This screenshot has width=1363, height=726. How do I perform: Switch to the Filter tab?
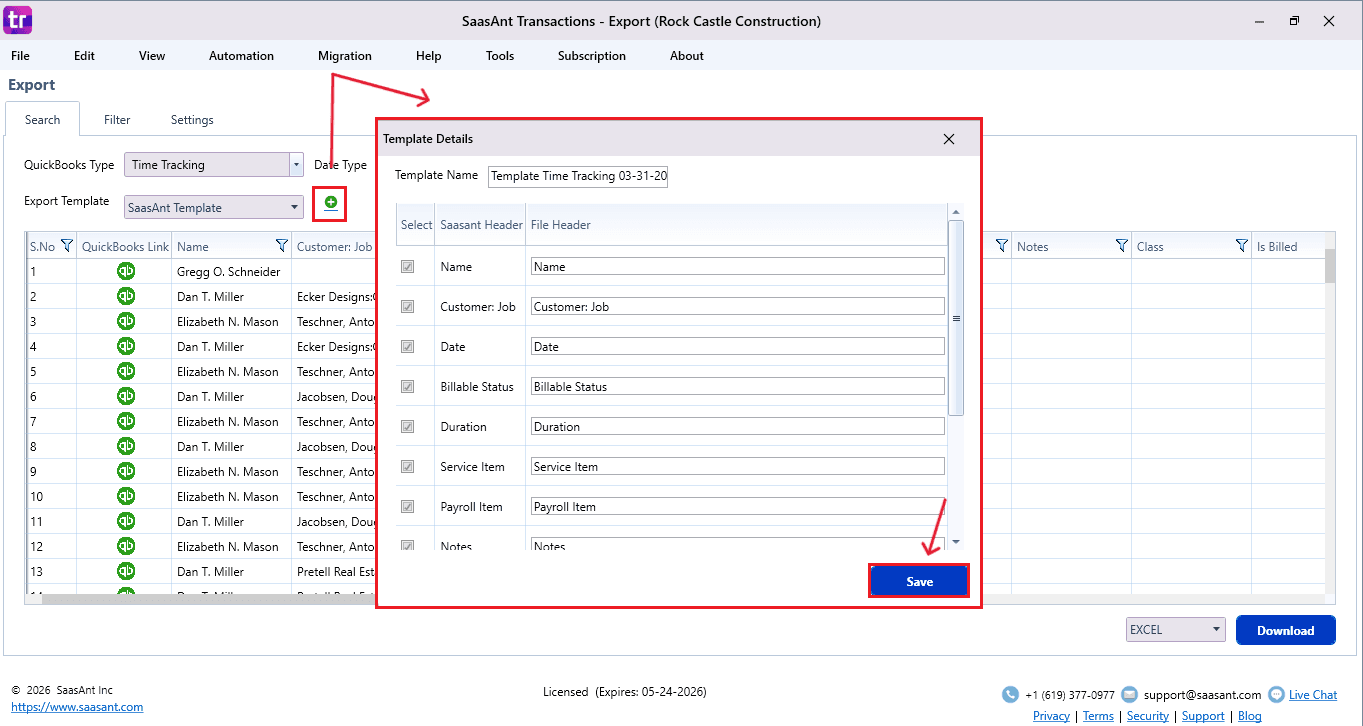pyautogui.click(x=117, y=120)
